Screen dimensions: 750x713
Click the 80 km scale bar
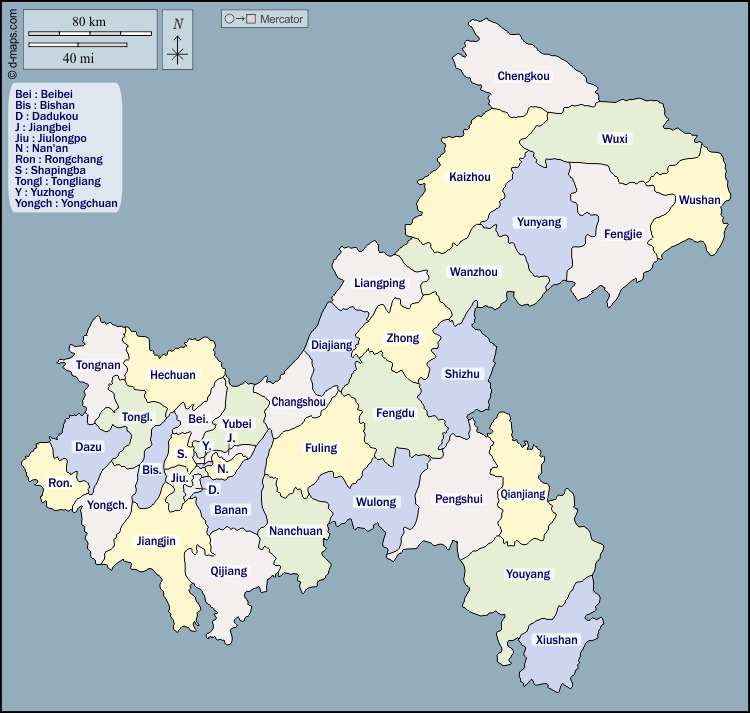click(90, 34)
